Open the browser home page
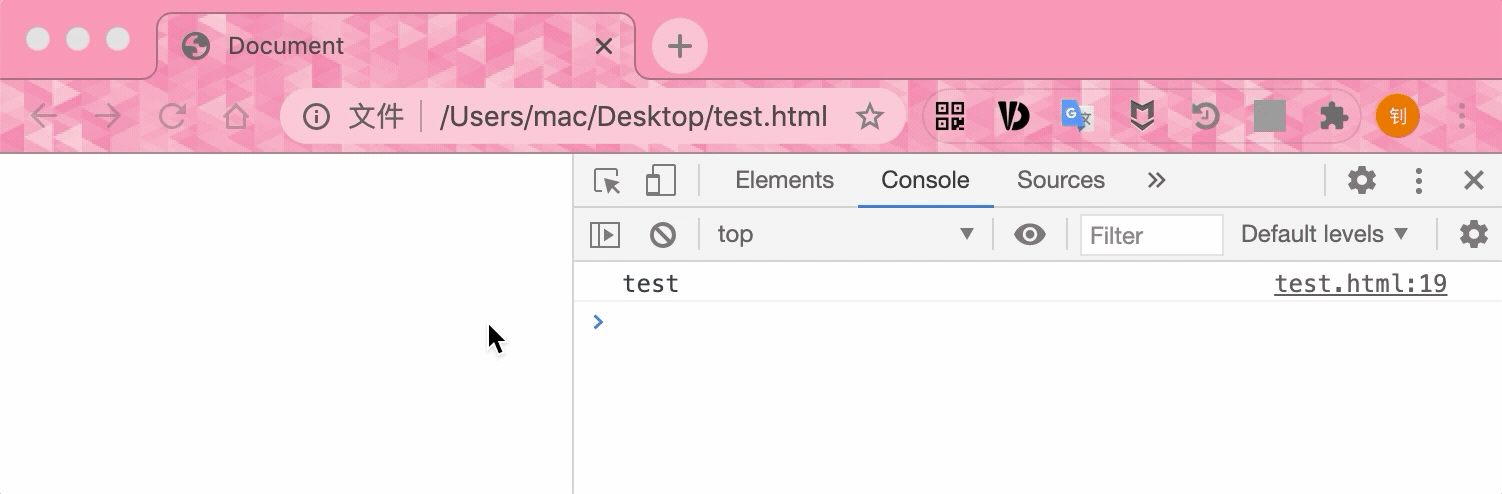The image size is (1502, 494). pos(235,117)
